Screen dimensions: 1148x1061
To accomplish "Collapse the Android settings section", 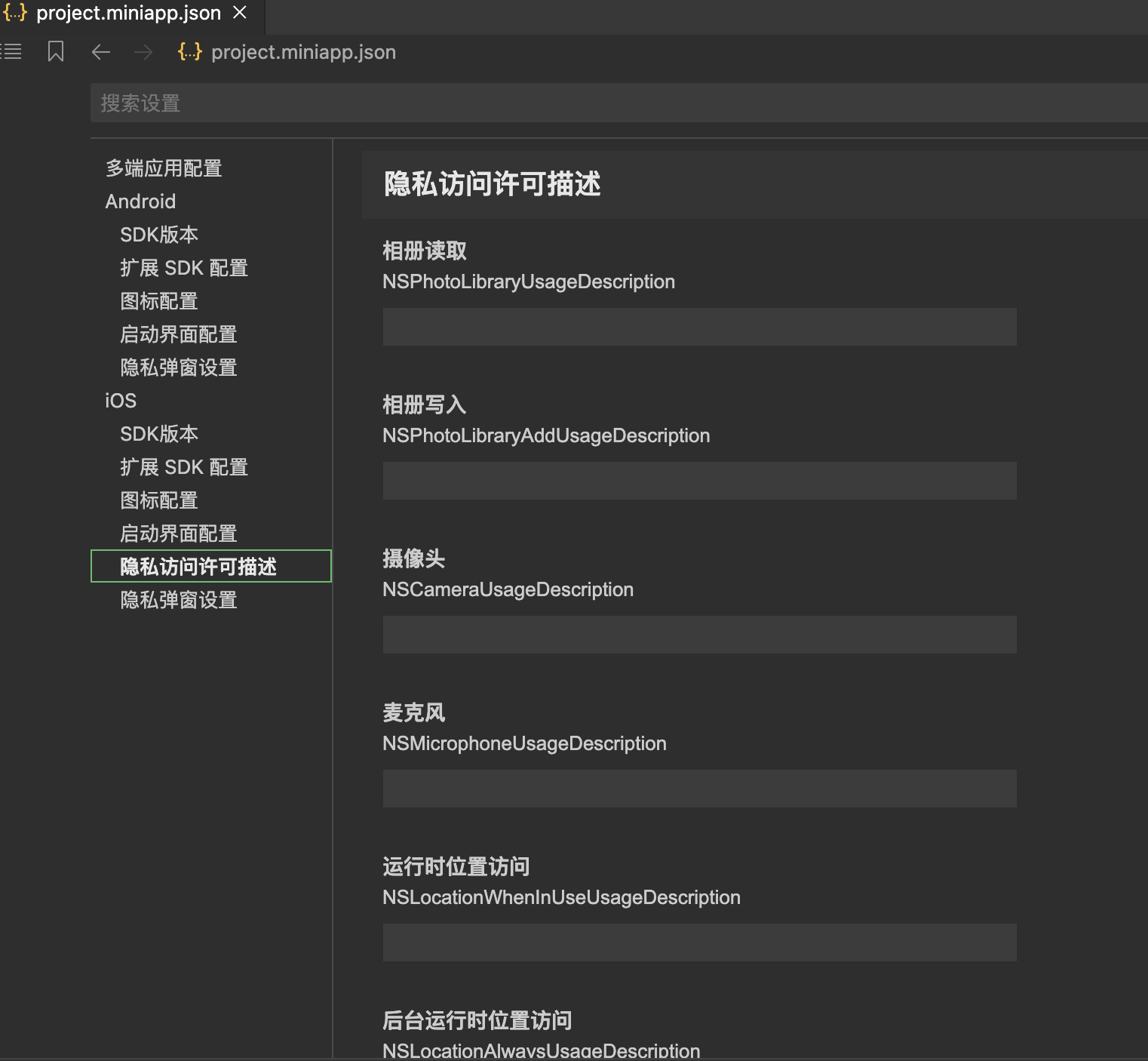I will point(140,201).
